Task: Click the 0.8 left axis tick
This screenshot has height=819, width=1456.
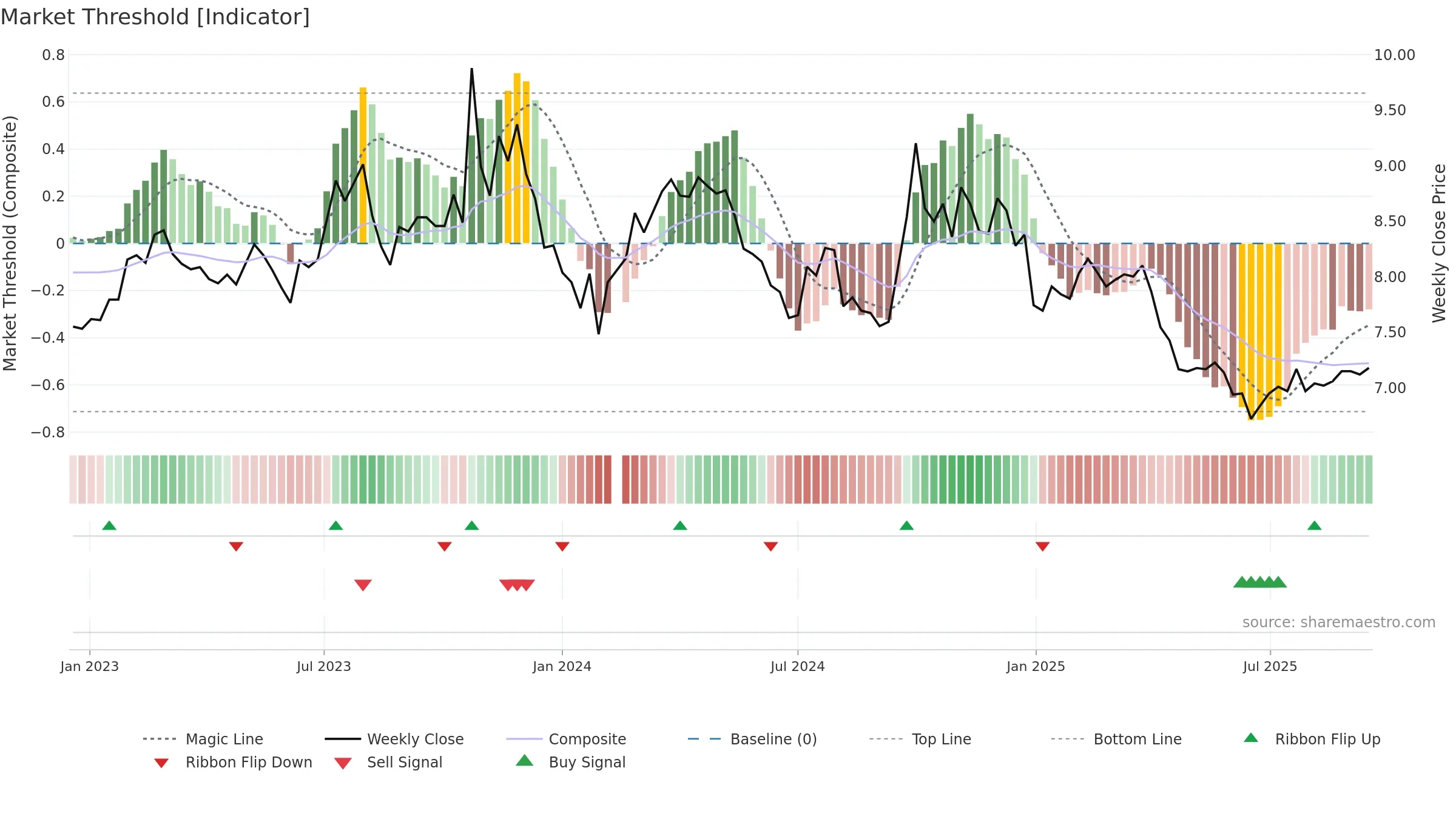Action: (53, 55)
